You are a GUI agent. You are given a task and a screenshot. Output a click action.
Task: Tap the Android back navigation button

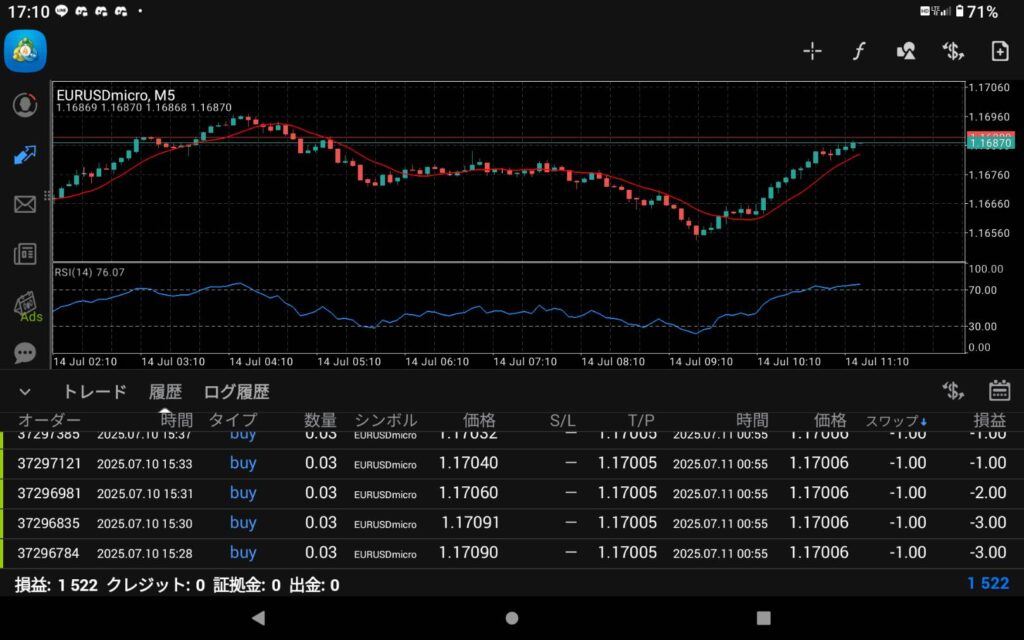click(259, 618)
